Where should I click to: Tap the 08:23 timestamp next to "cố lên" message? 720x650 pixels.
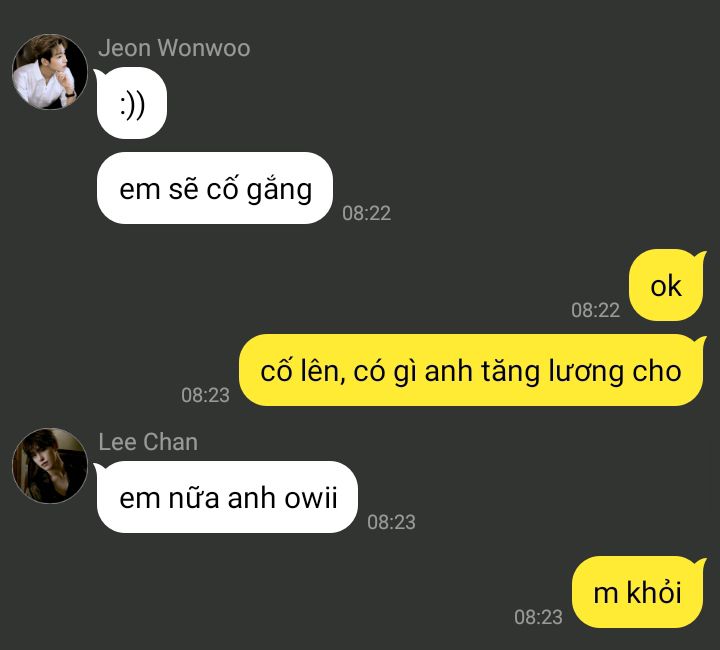click(x=205, y=395)
